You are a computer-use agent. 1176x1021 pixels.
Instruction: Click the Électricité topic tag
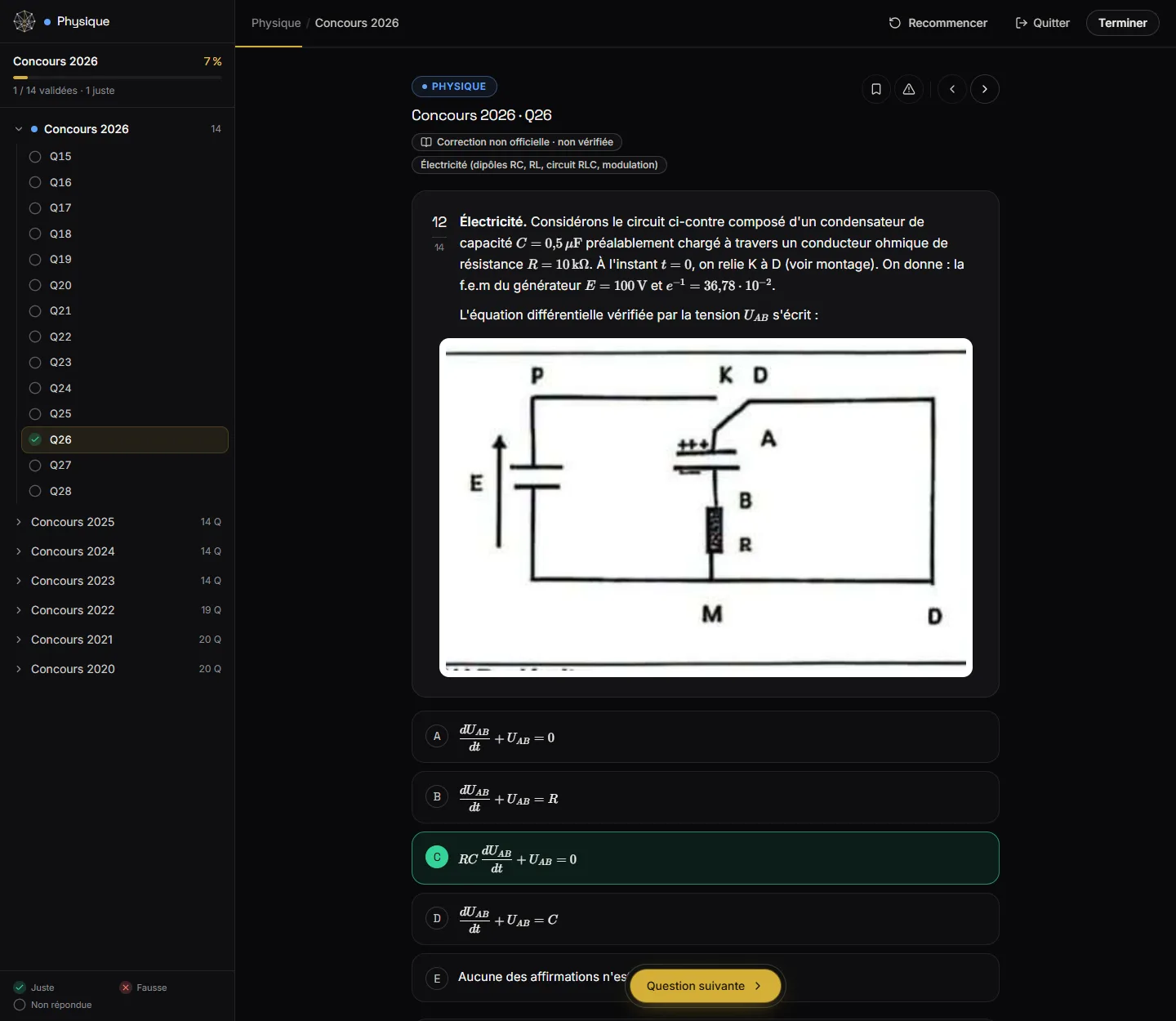(x=539, y=165)
